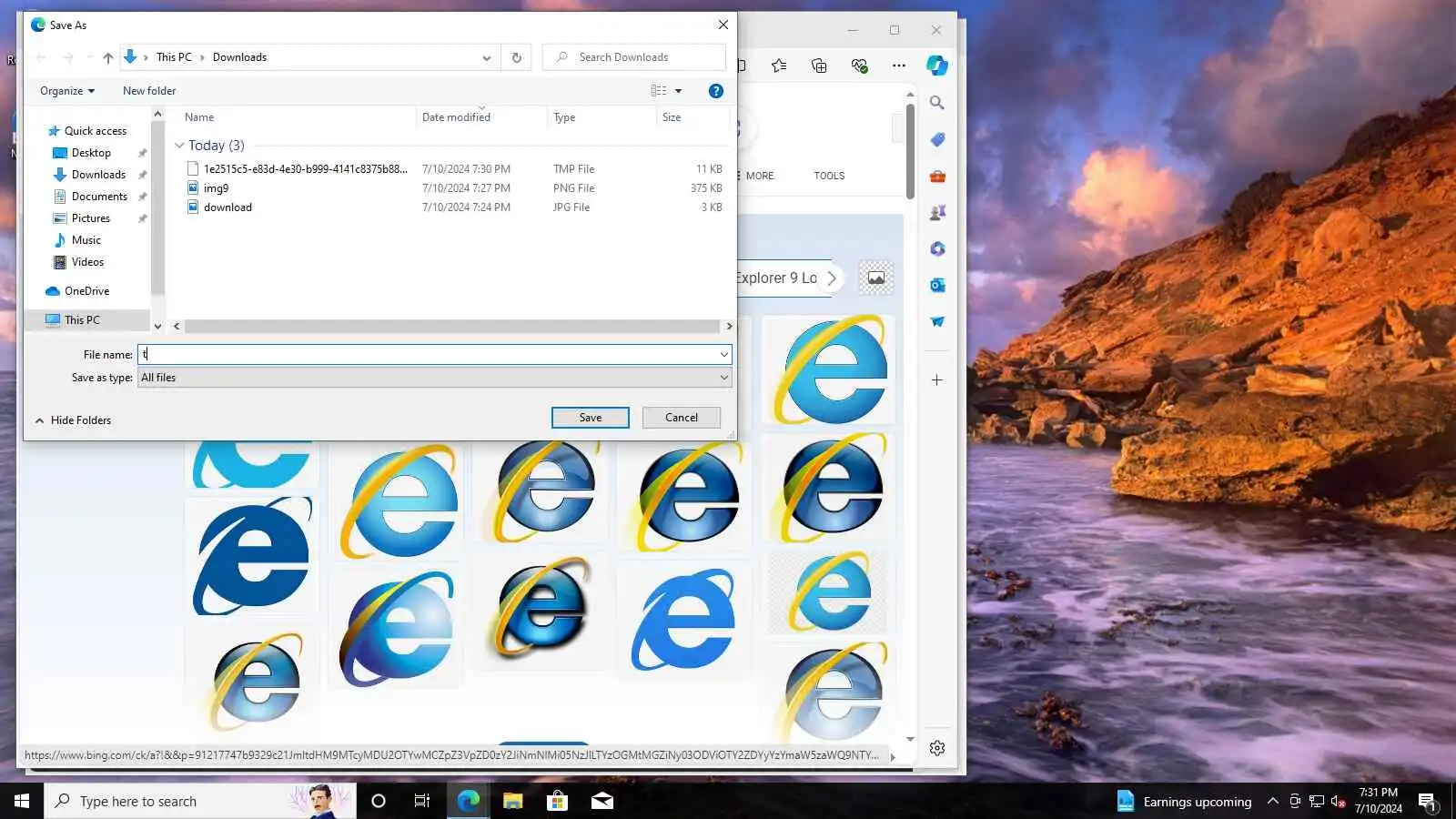
Task: Open the MORE tab in Bing
Action: [760, 176]
